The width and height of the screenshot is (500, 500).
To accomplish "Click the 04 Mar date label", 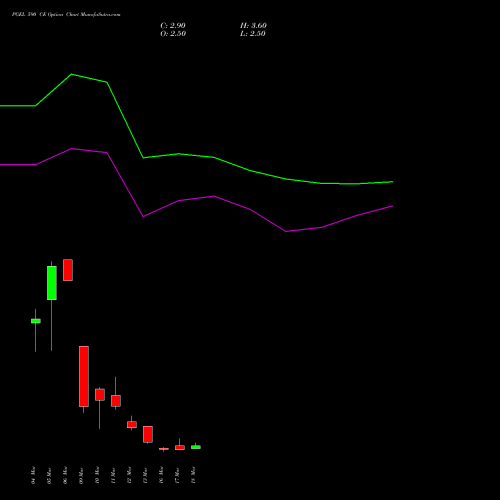I will click(x=33, y=475).
